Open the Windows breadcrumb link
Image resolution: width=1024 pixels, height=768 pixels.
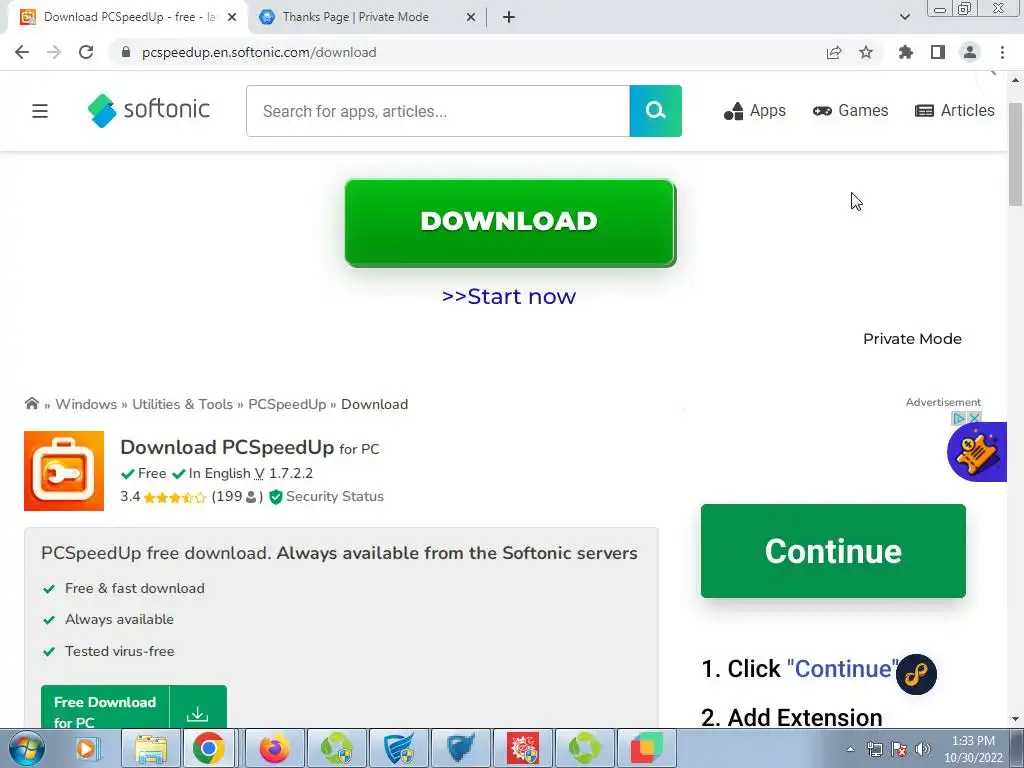tap(86, 404)
